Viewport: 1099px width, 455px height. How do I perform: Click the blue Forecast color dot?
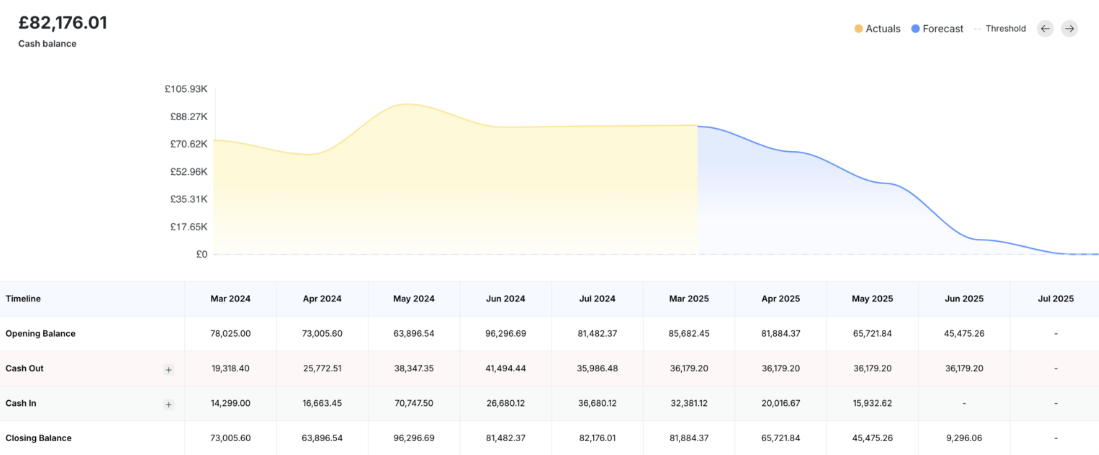tap(916, 29)
